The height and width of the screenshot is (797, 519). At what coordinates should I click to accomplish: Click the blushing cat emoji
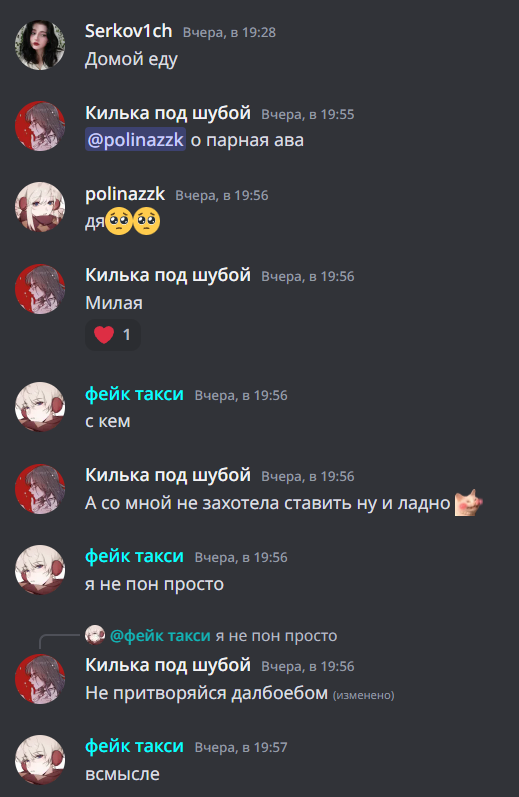point(468,503)
